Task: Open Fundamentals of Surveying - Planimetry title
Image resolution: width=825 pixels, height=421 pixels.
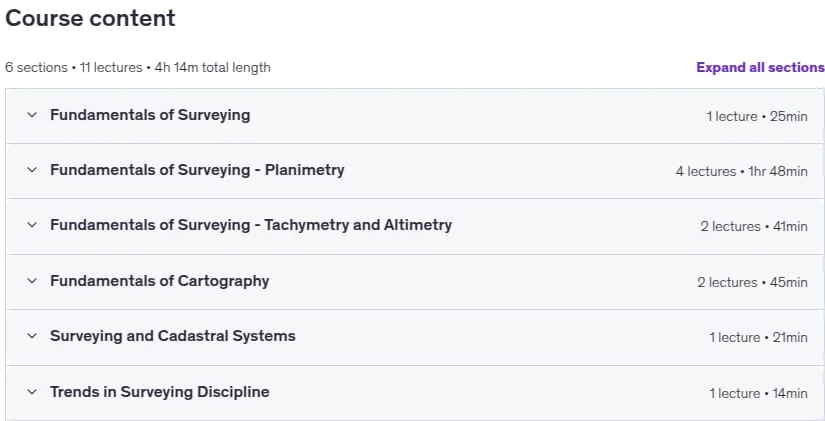Action: (x=197, y=169)
